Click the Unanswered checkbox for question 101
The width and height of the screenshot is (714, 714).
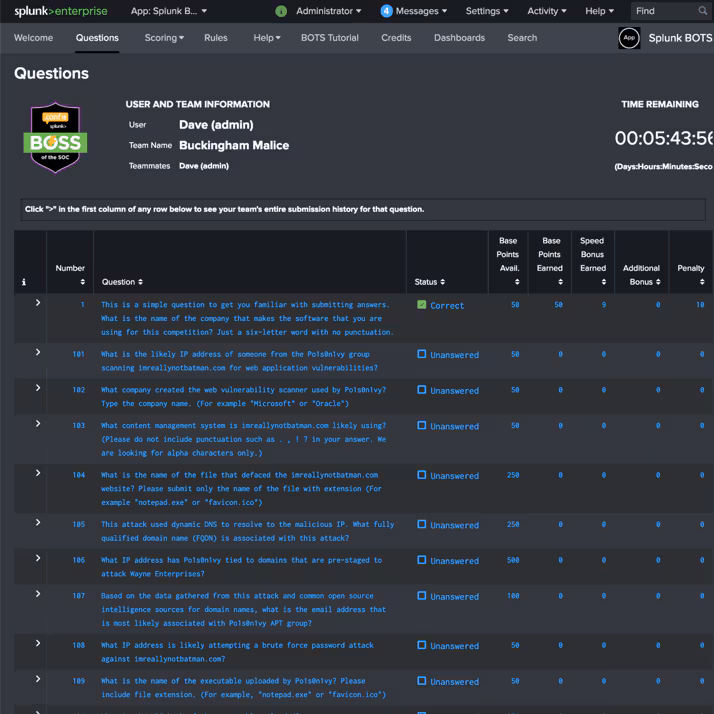point(422,354)
